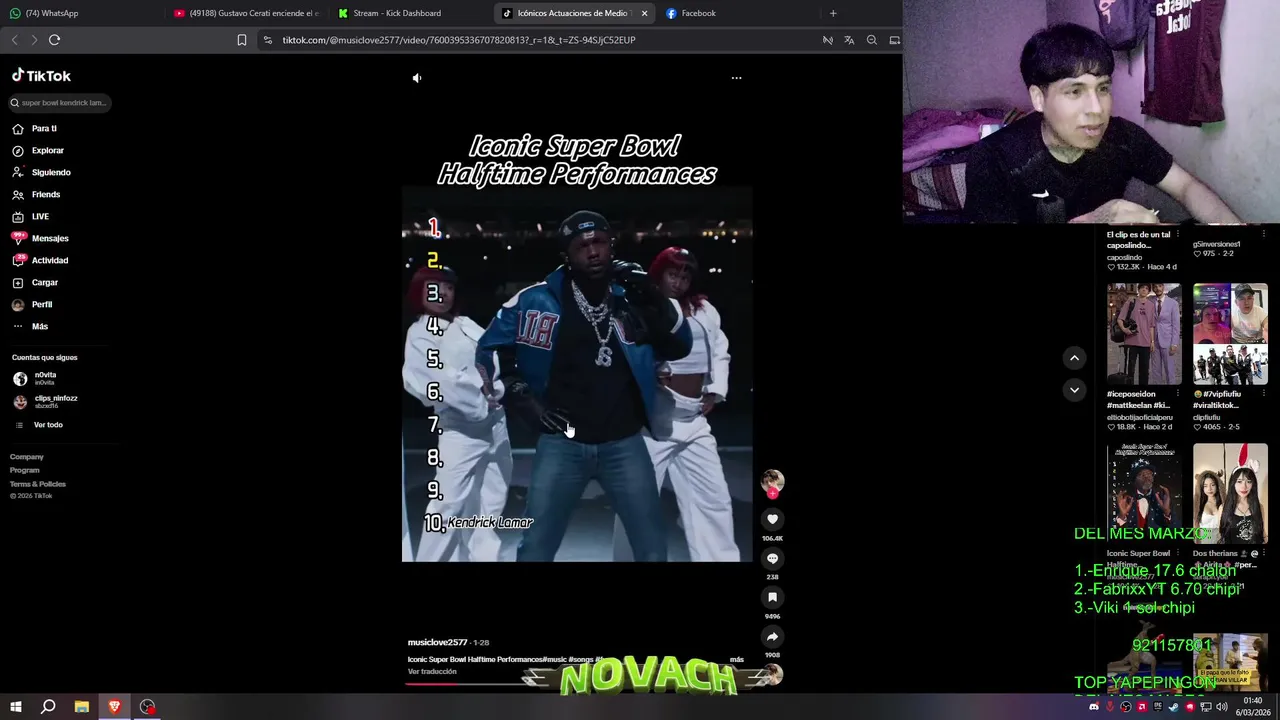Go to the next video with down chevron

1074,390
